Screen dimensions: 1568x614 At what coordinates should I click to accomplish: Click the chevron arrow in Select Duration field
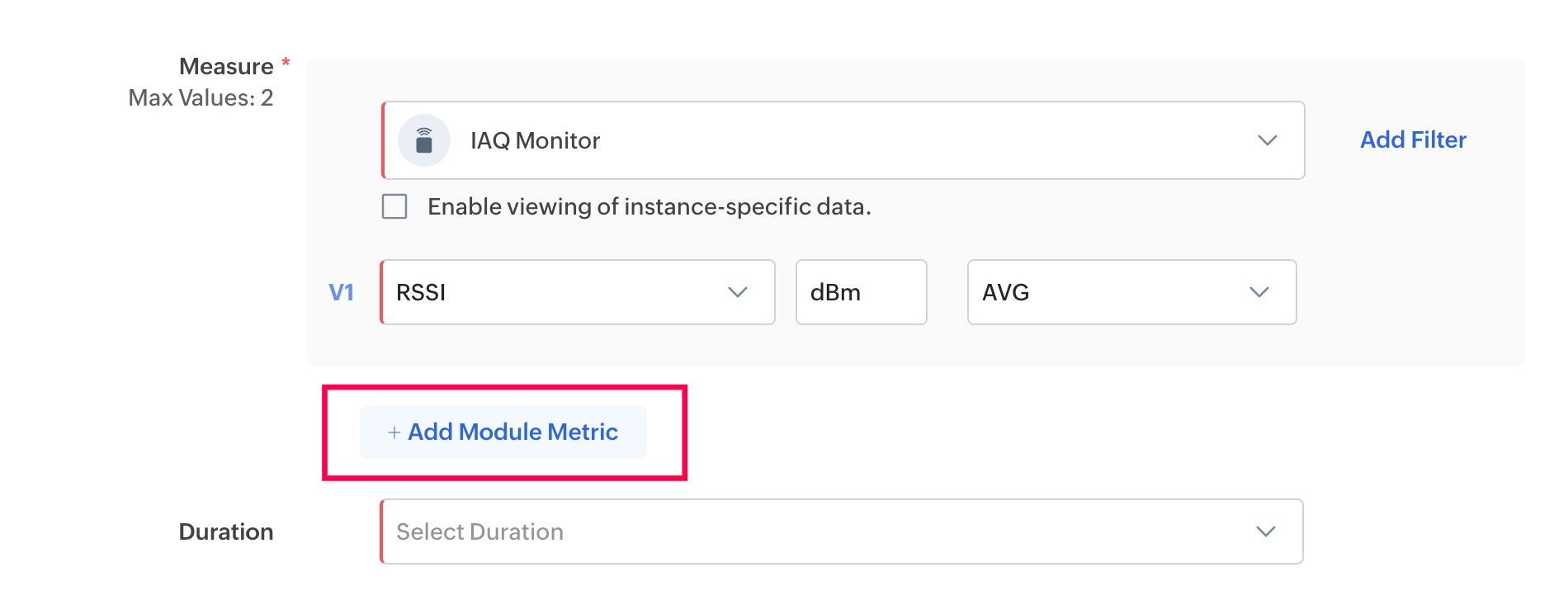click(x=1265, y=531)
